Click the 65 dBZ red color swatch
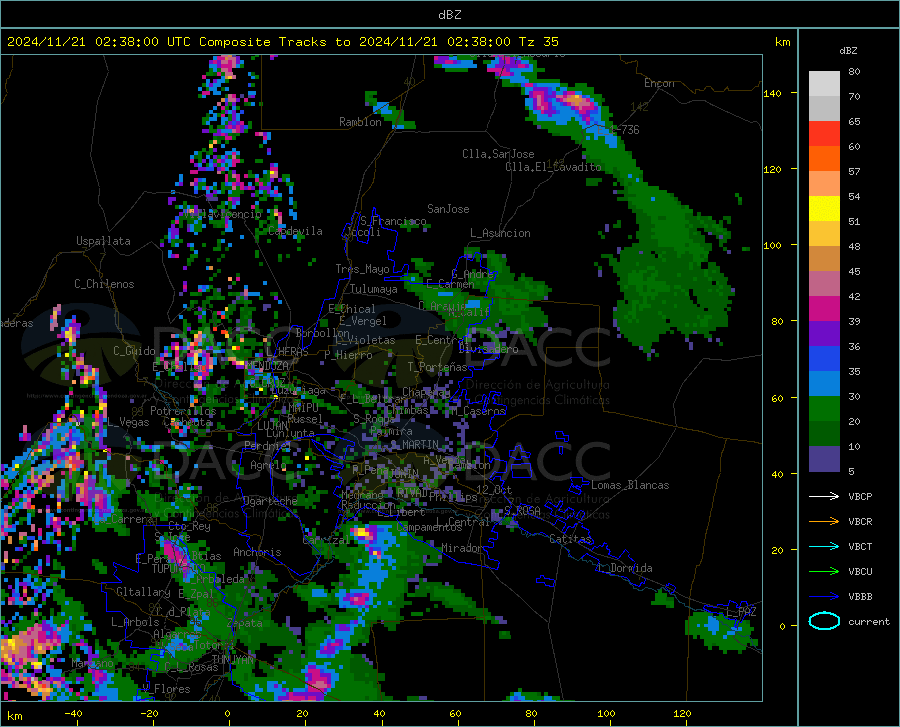The image size is (900, 727). click(x=824, y=134)
